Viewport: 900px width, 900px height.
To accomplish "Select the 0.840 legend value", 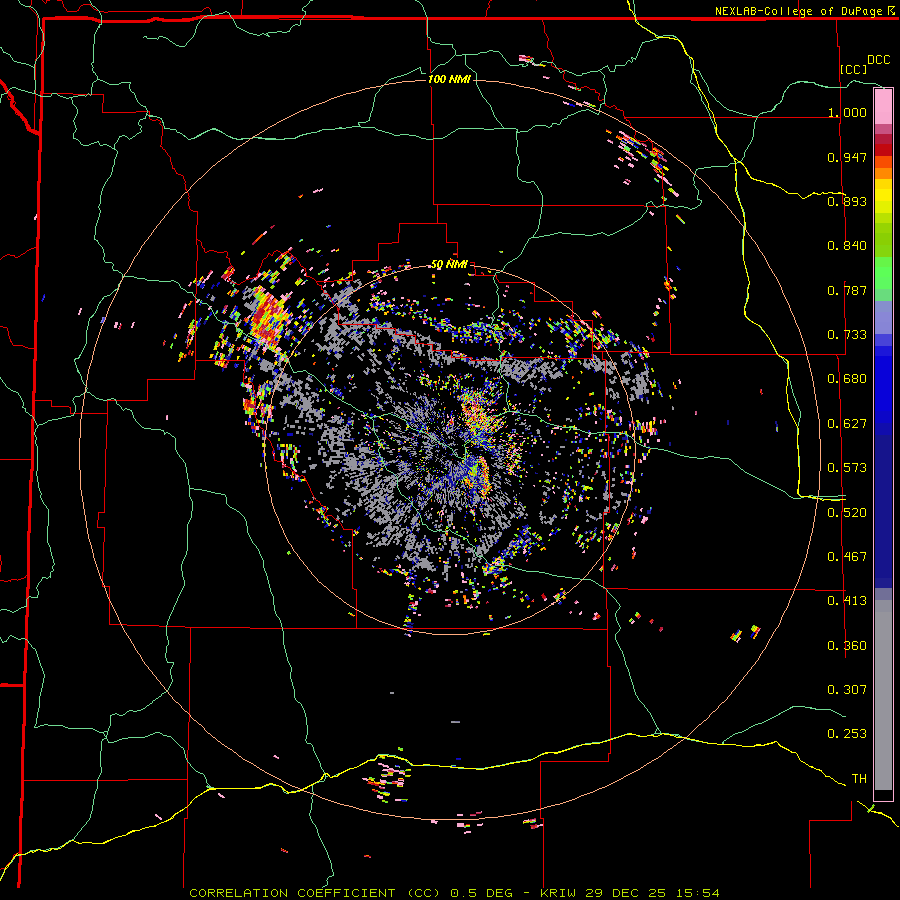I will tap(847, 246).
